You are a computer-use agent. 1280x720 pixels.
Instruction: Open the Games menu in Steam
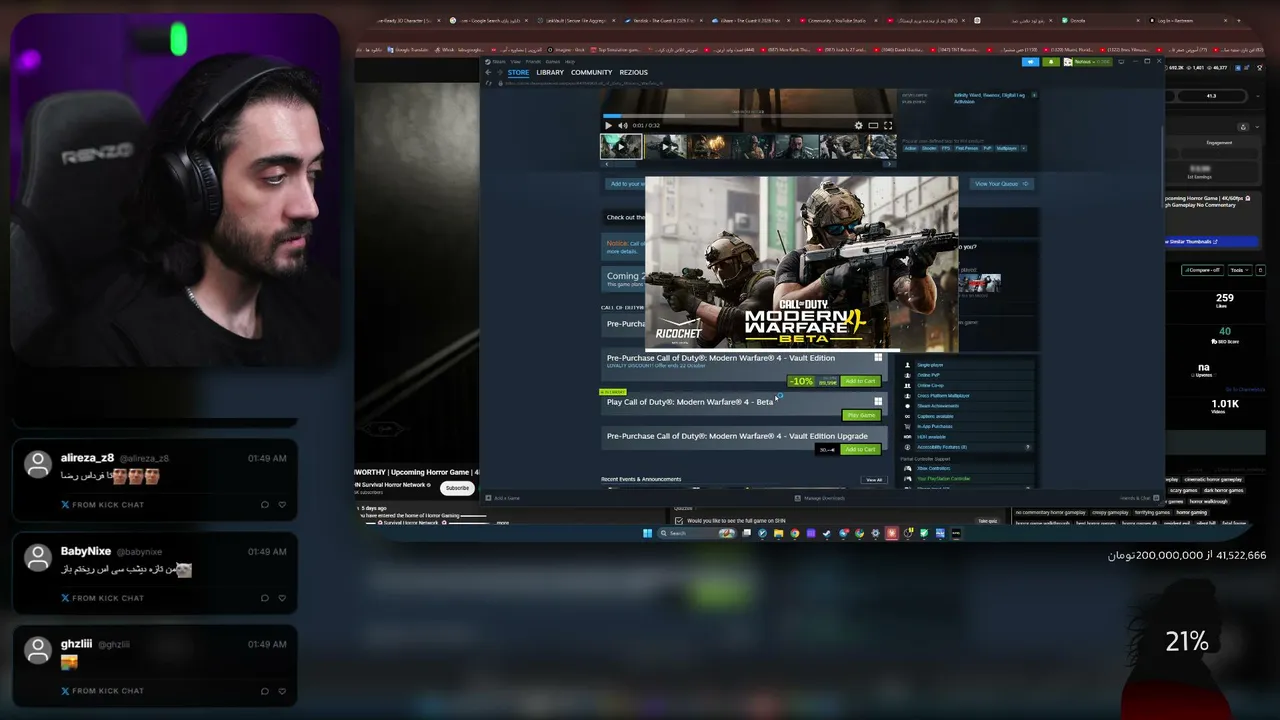pyautogui.click(x=553, y=62)
